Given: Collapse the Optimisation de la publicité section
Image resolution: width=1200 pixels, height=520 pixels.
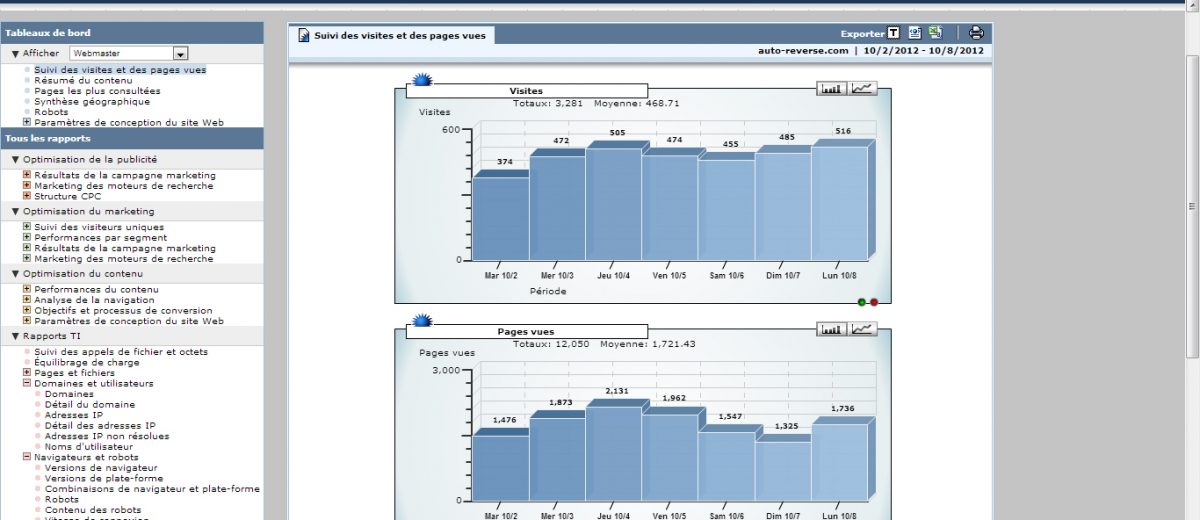Looking at the screenshot, I should pos(16,159).
